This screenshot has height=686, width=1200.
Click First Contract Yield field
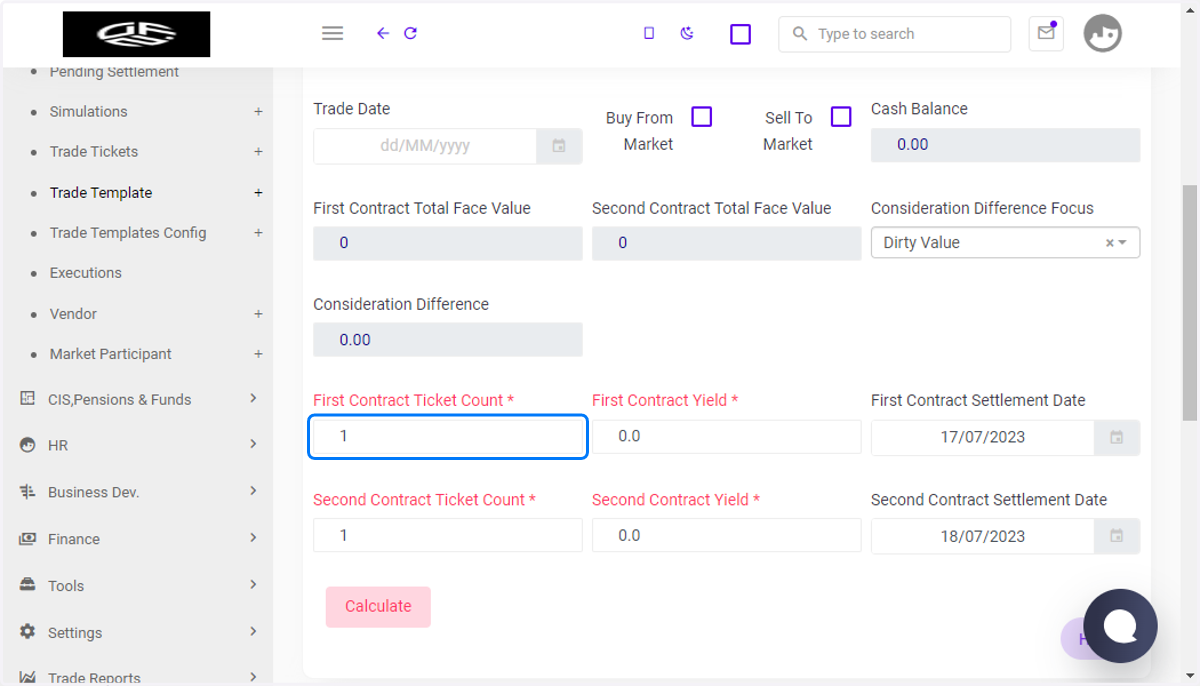point(727,437)
